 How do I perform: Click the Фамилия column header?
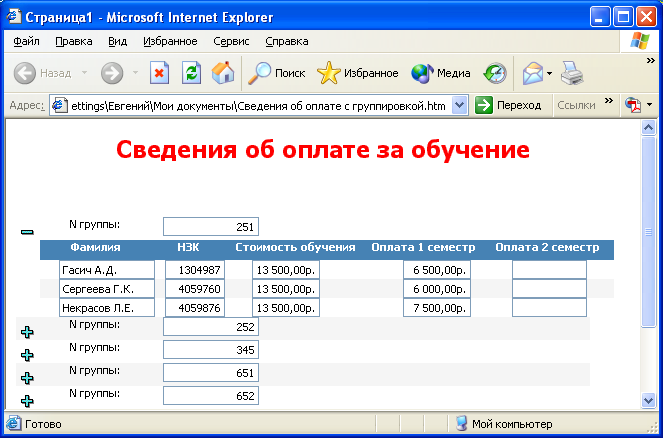pos(95,247)
